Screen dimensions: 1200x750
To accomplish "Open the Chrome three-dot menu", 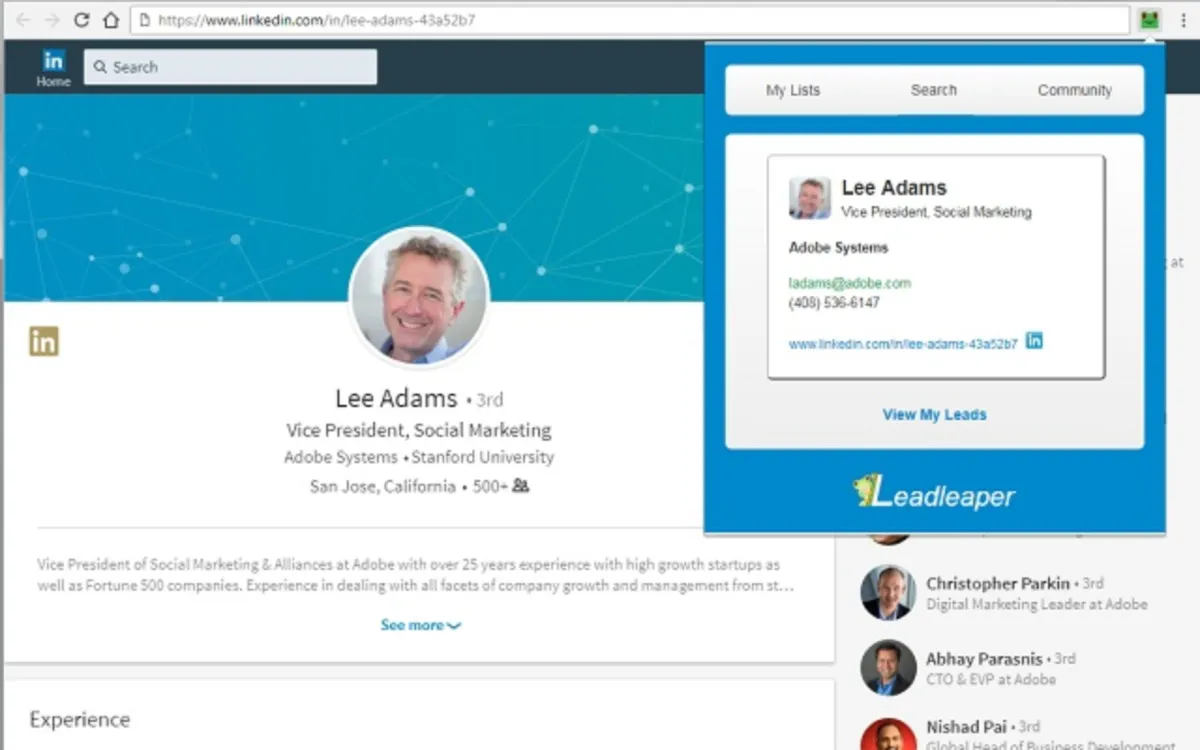I will pyautogui.click(x=1183, y=20).
